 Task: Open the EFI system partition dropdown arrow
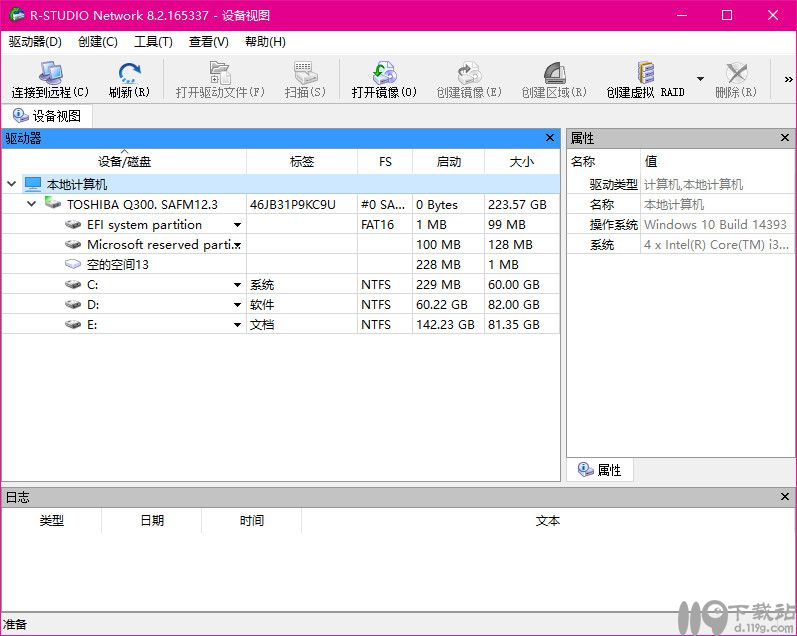(237, 225)
